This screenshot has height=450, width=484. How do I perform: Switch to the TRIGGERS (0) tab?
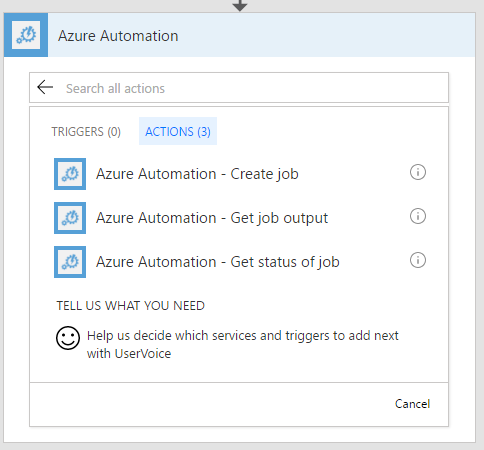[86, 132]
